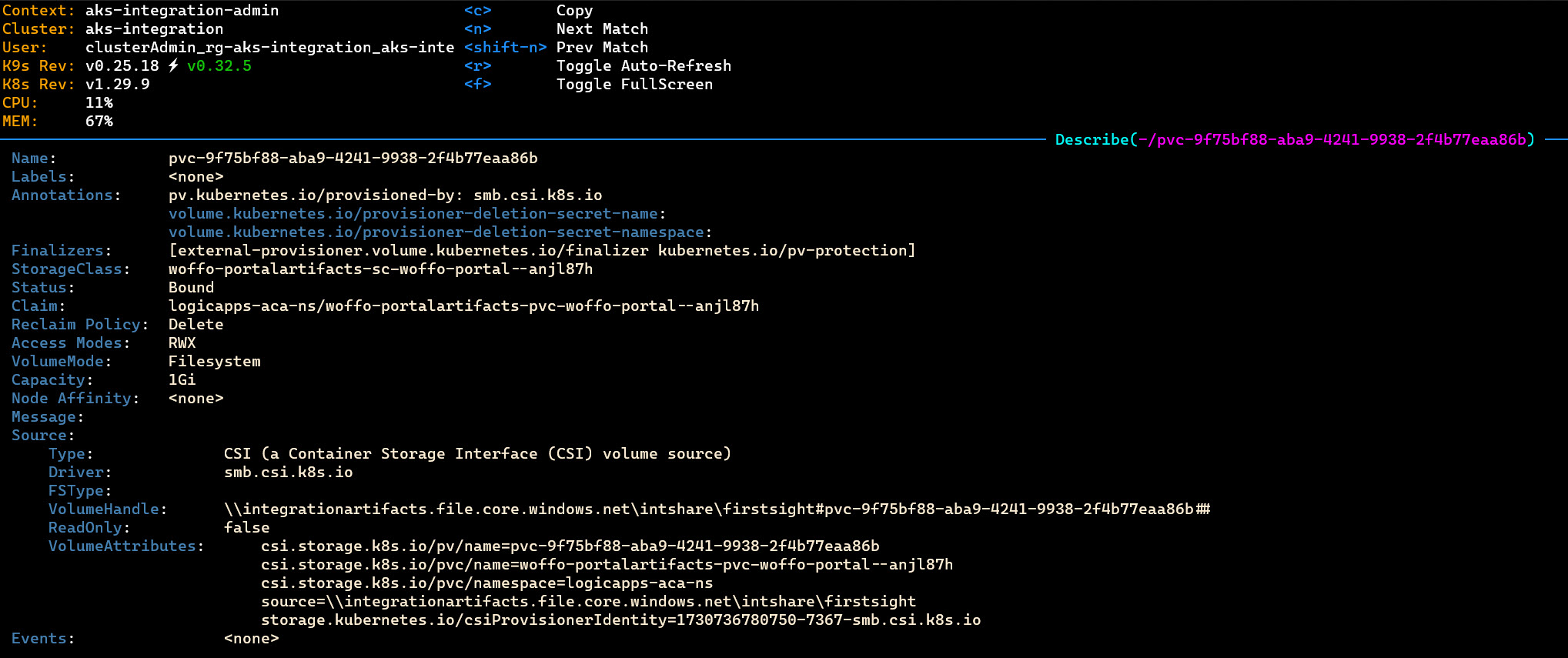Click the csiProvisionerIdentity attribute line

point(620,620)
